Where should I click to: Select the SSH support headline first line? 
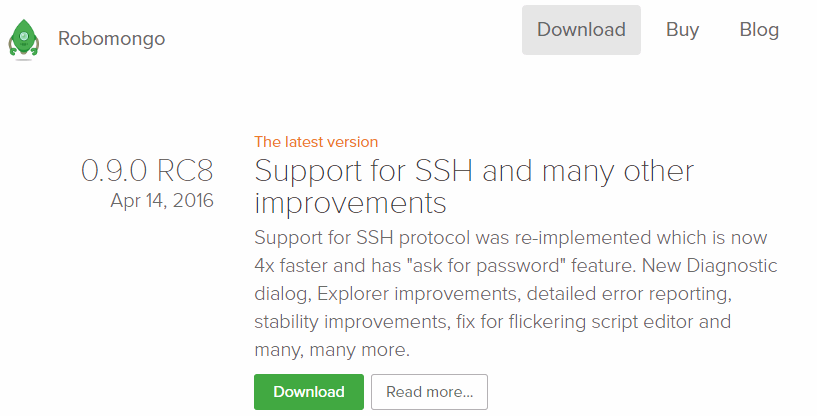click(474, 170)
